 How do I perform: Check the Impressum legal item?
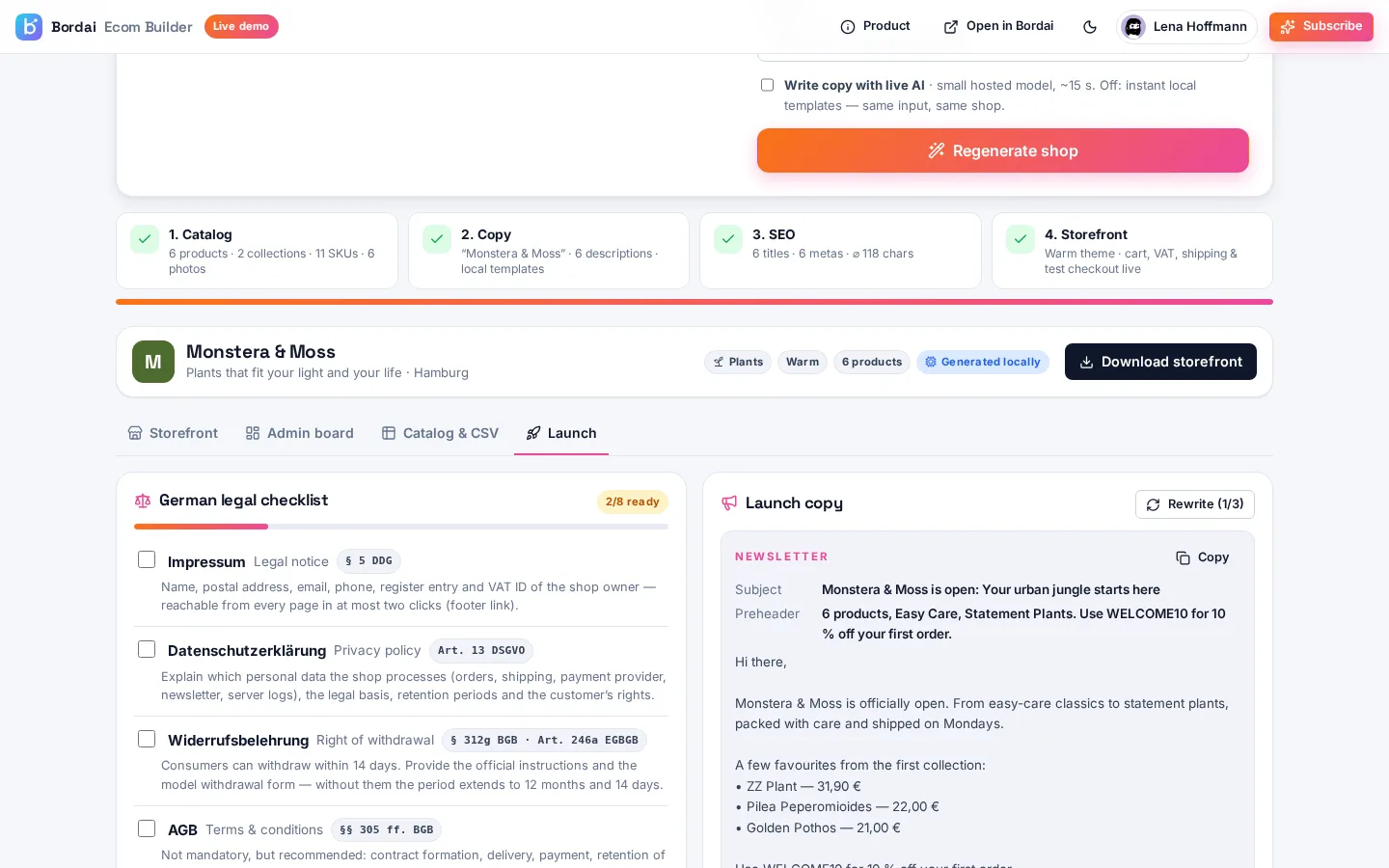(147, 559)
